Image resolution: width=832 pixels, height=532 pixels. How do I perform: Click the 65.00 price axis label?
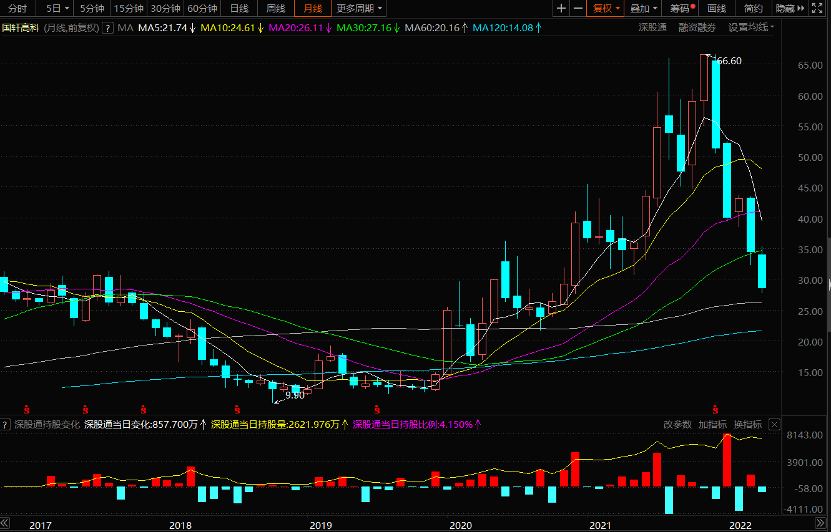[x=810, y=65]
